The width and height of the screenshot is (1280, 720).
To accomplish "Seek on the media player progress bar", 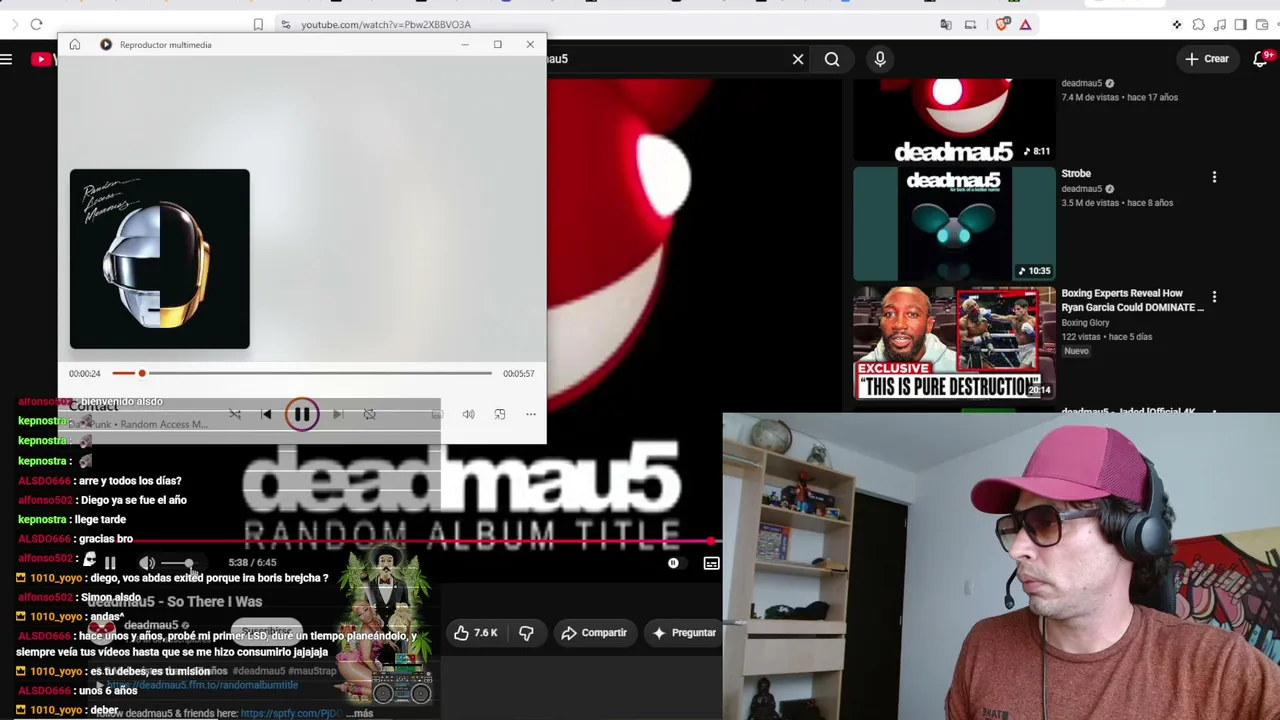I will (301, 373).
